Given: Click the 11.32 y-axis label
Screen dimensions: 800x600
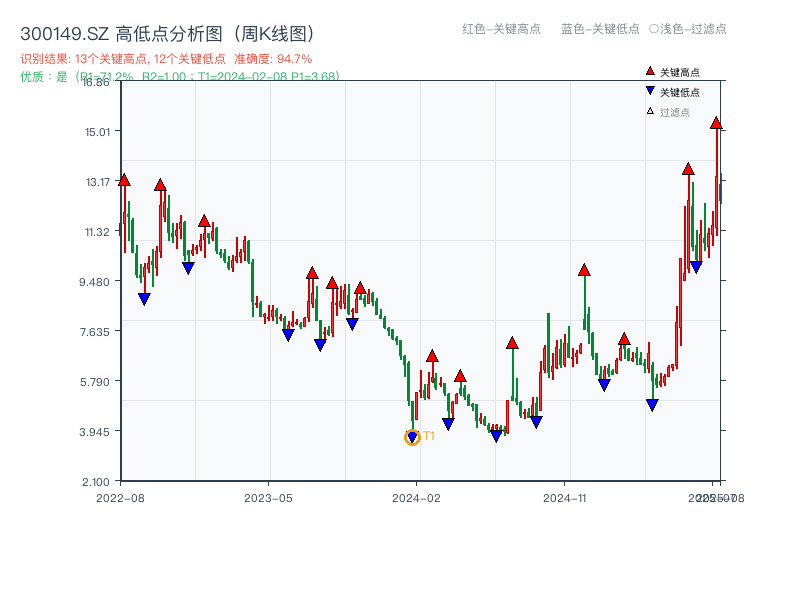Looking at the screenshot, I should coord(97,232).
